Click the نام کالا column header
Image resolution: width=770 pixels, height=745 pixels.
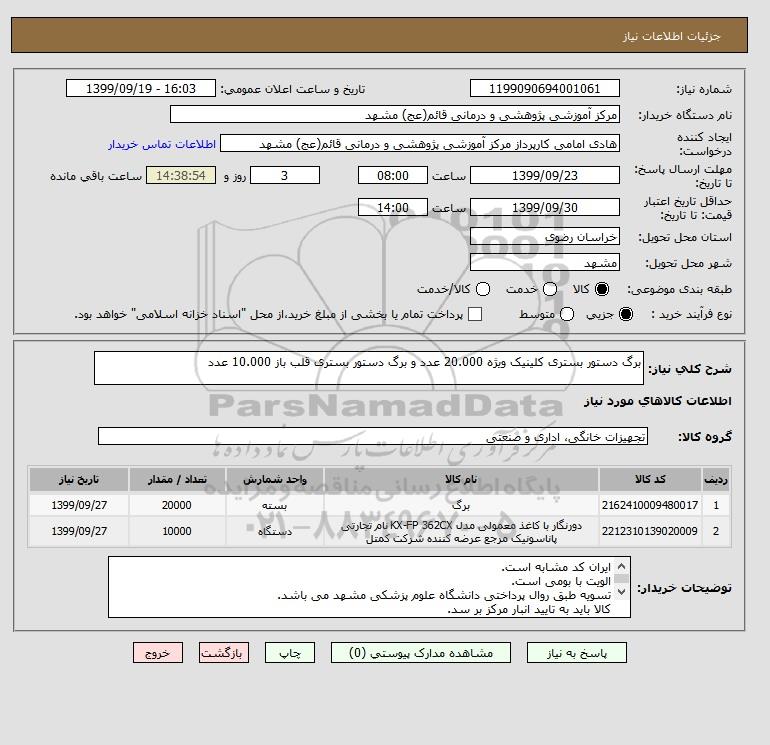click(461, 479)
